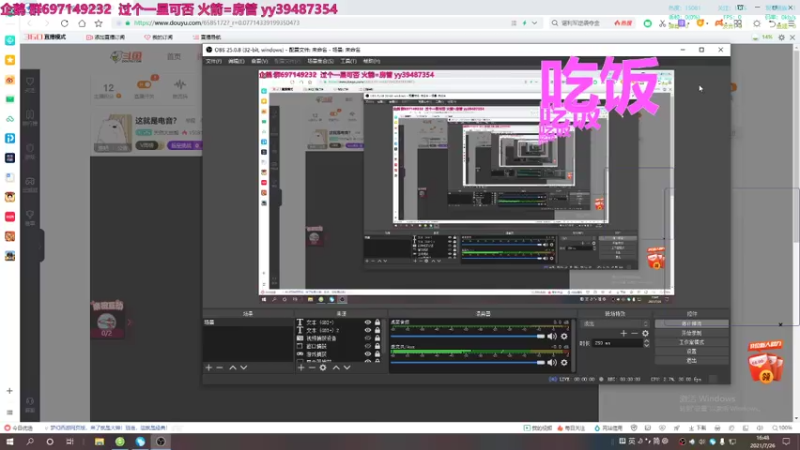The height and width of the screenshot is (450, 800).
Task: Mute the desktop audio speaker icon
Action: [552, 336]
